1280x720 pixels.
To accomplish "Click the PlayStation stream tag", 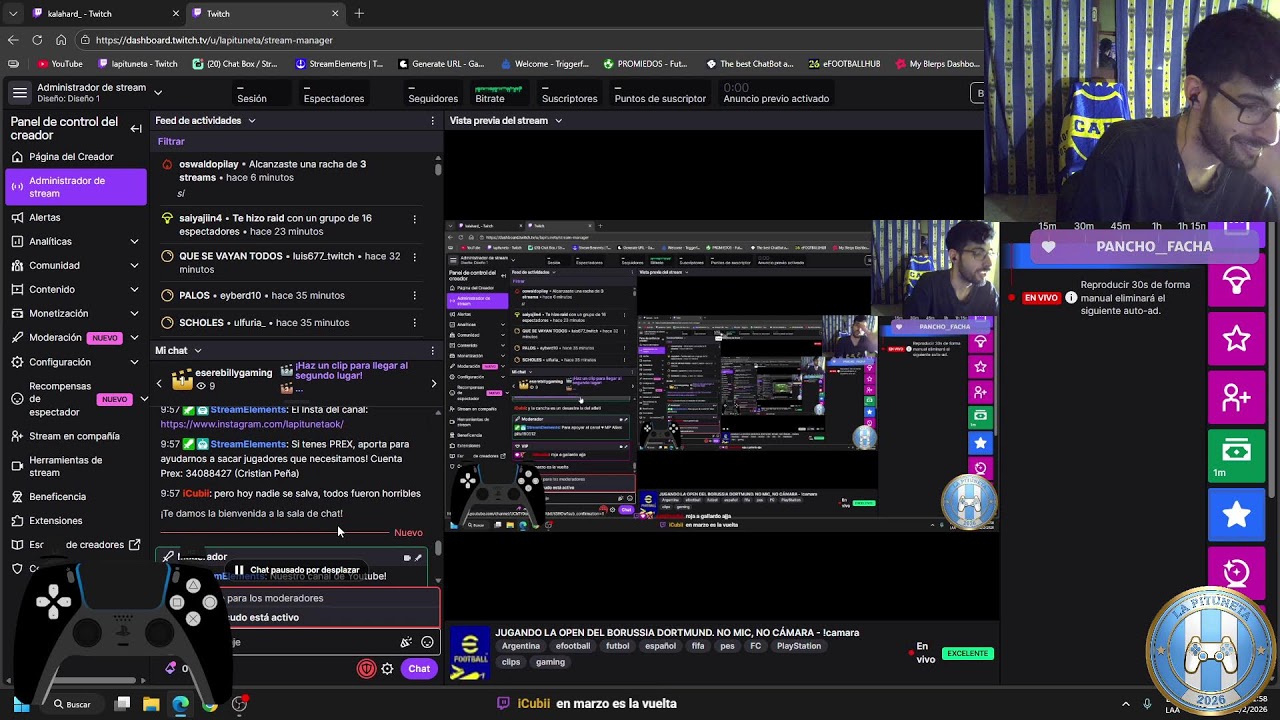I will [798, 647].
